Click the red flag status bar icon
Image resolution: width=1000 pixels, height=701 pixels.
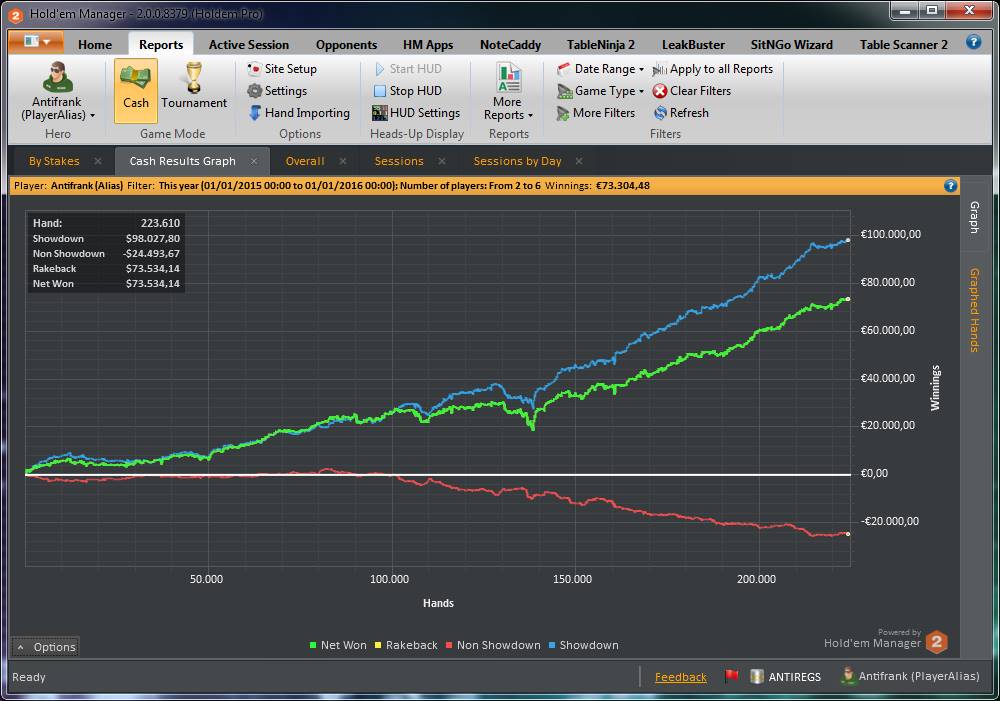point(732,676)
